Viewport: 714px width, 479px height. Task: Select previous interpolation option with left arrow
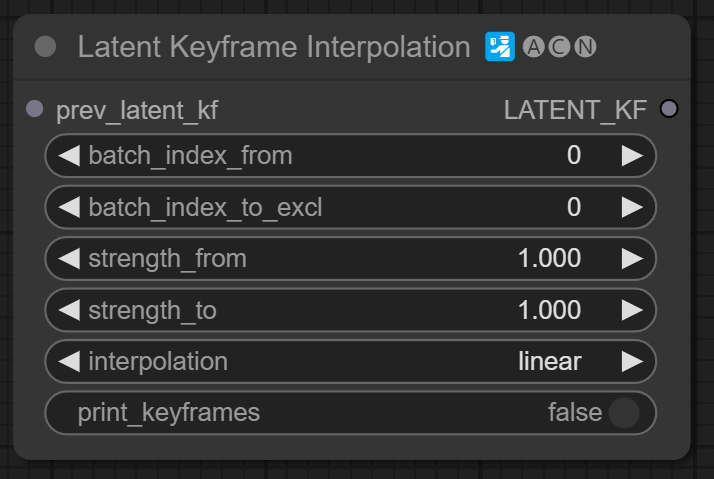click(69, 361)
